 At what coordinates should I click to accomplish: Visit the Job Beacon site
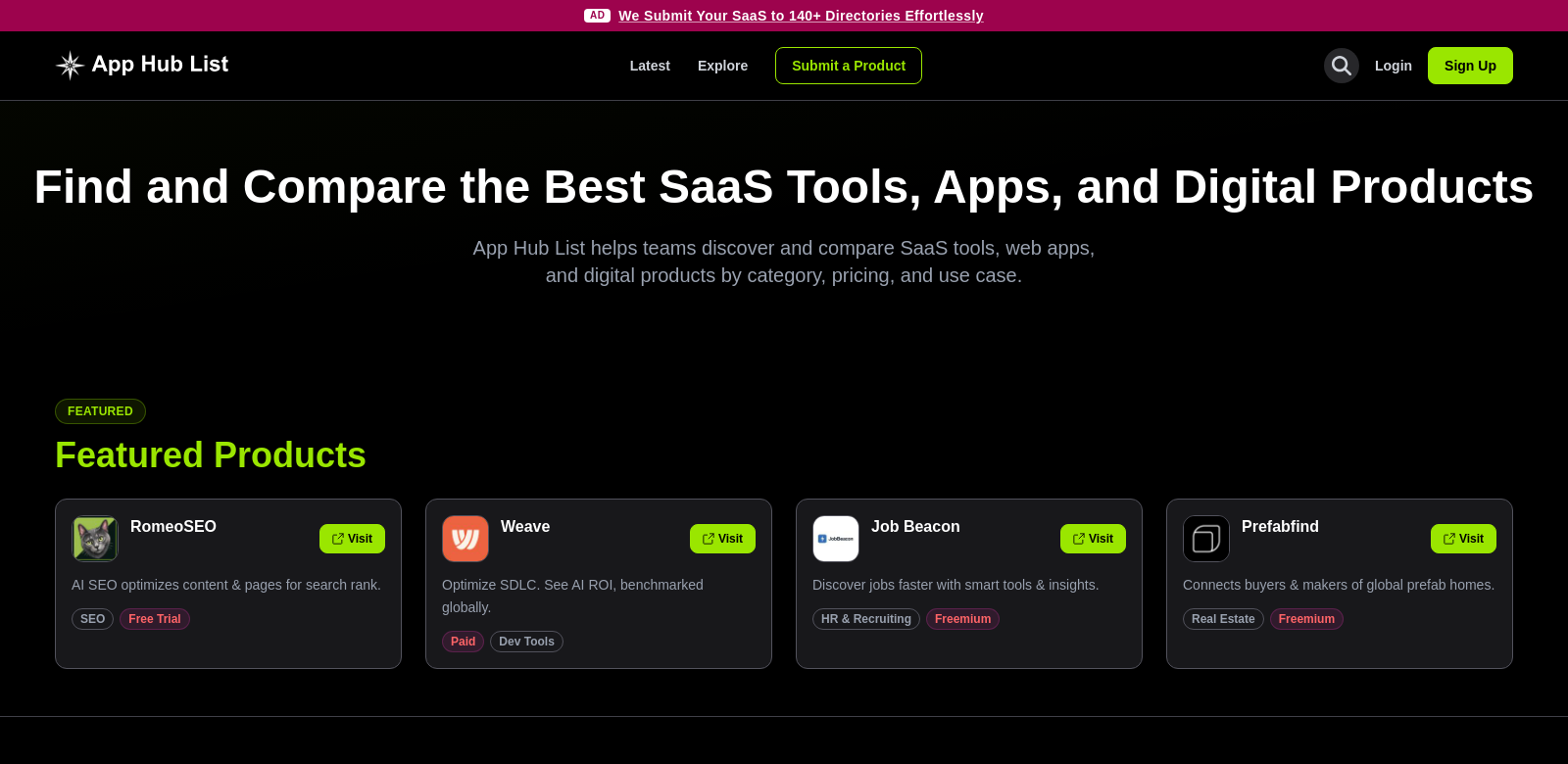1093,539
